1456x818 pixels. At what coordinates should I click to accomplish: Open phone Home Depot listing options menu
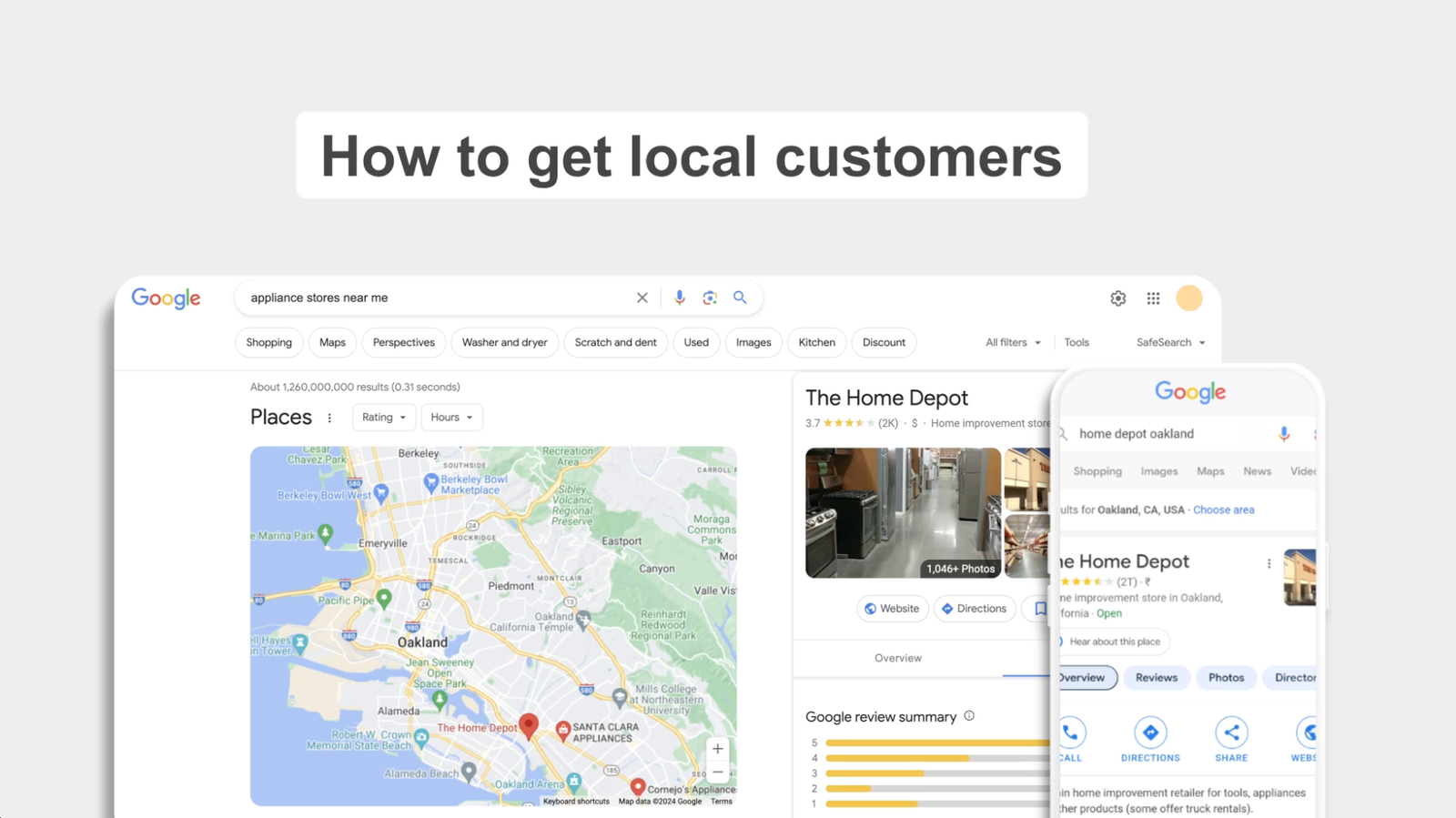click(1269, 563)
